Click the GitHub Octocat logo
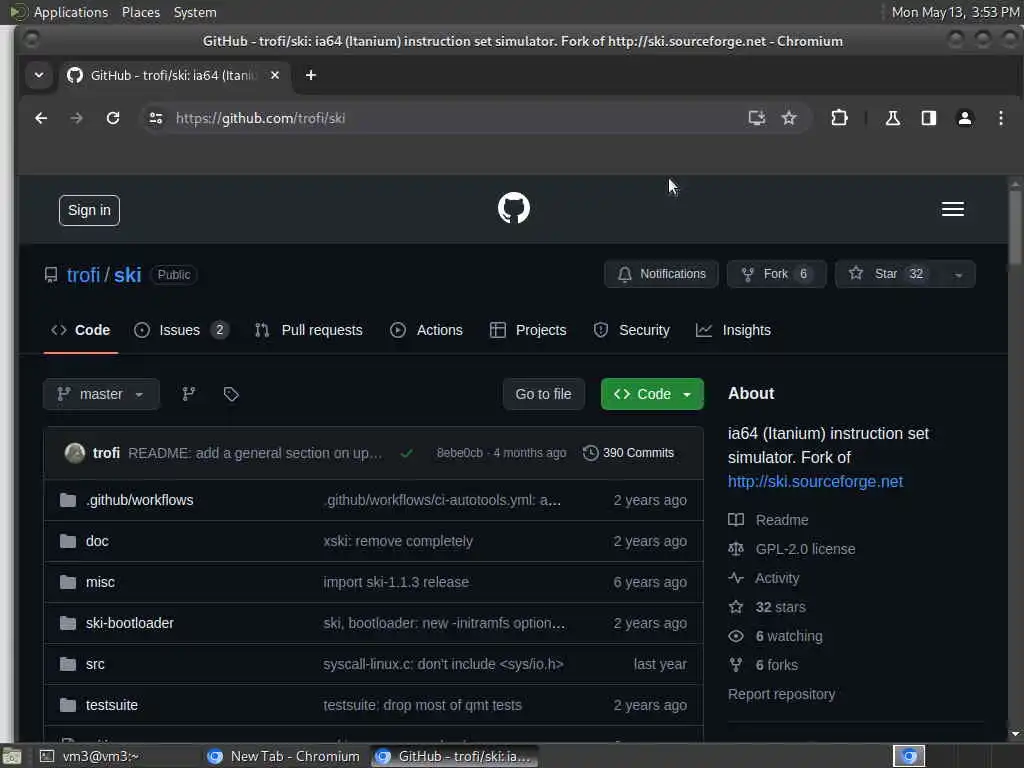The width and height of the screenshot is (1024, 768). point(513,208)
